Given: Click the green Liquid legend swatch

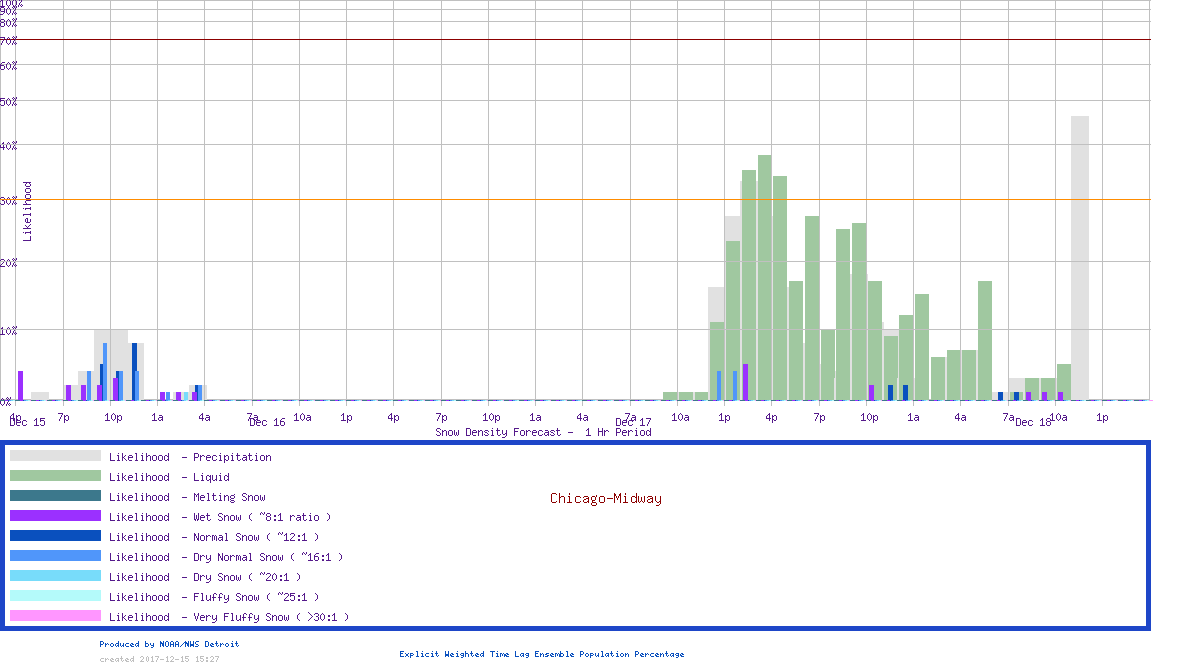Looking at the screenshot, I should tap(55, 477).
